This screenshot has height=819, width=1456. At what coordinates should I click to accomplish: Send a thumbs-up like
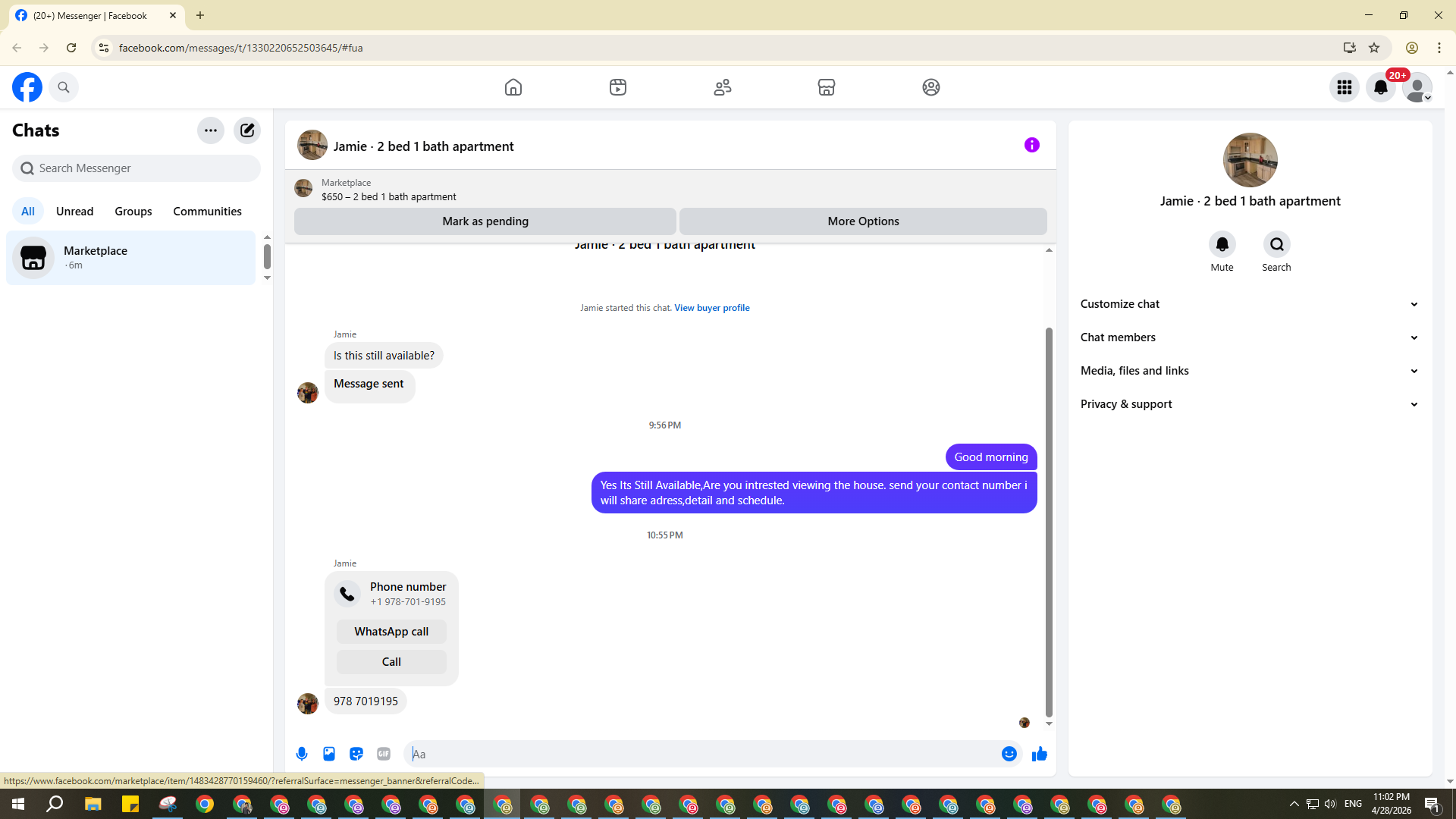point(1039,754)
